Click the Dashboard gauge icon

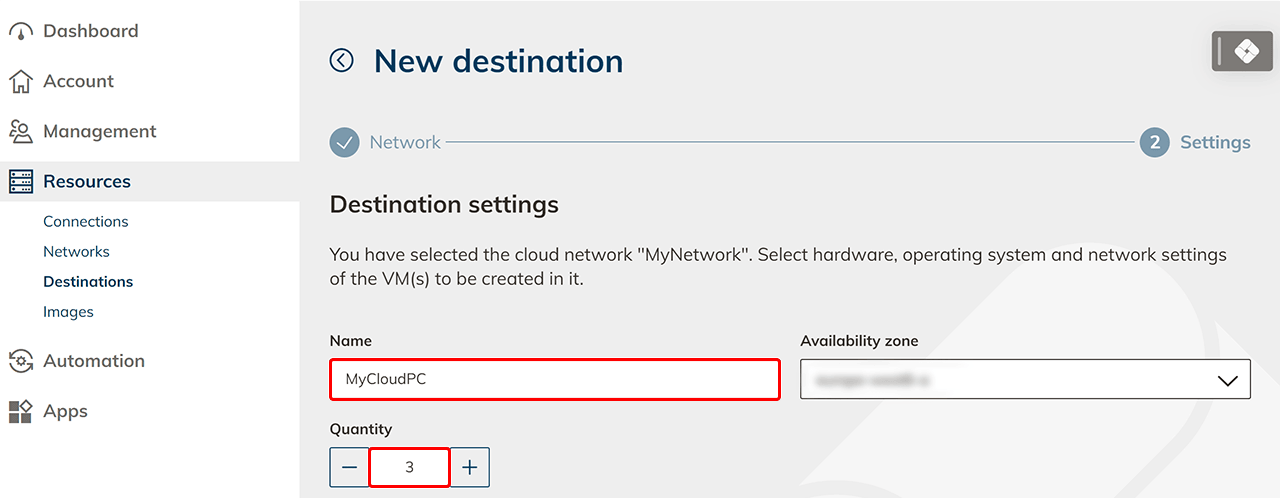click(x=21, y=32)
